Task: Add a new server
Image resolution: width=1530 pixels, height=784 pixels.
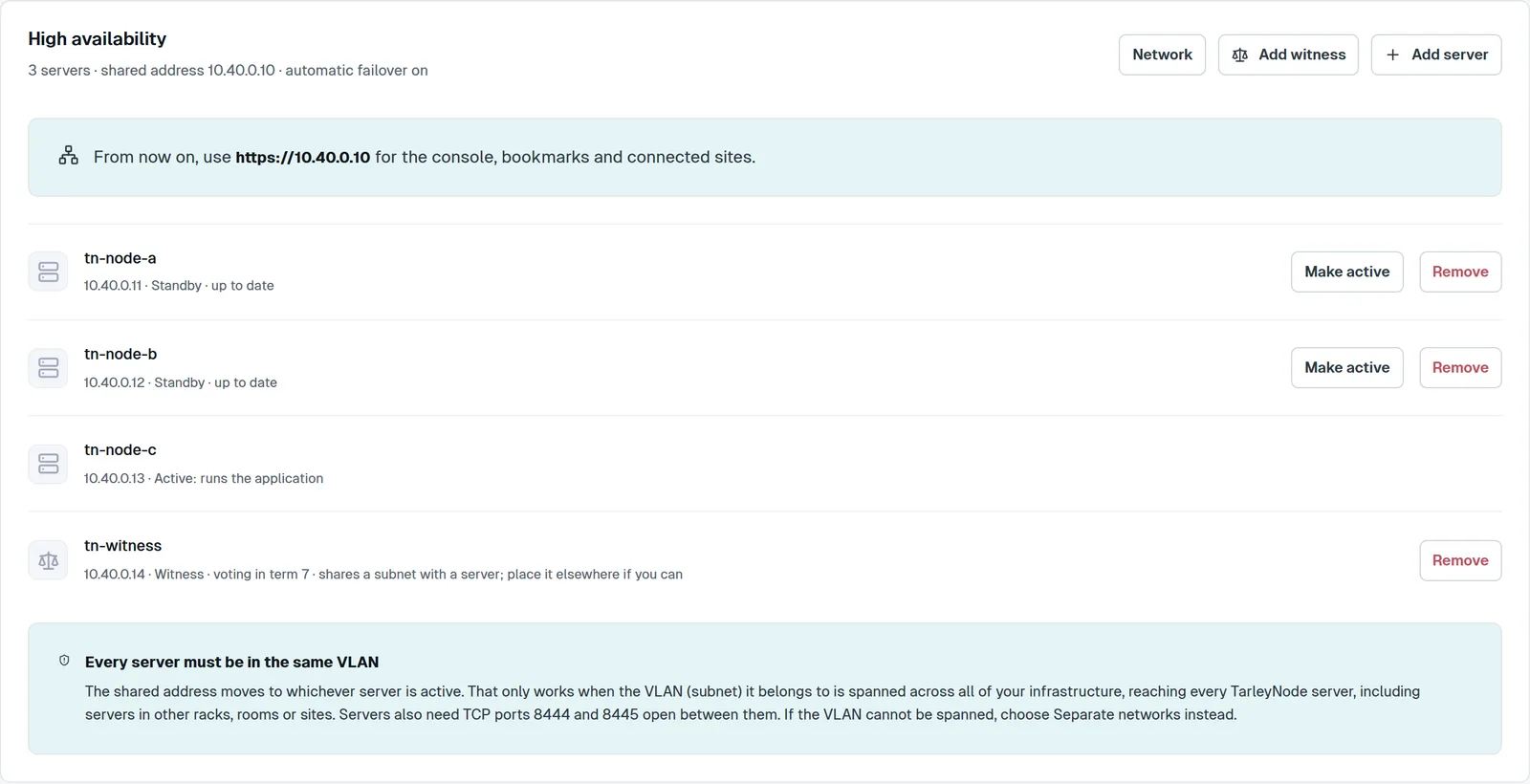Action: tap(1436, 54)
